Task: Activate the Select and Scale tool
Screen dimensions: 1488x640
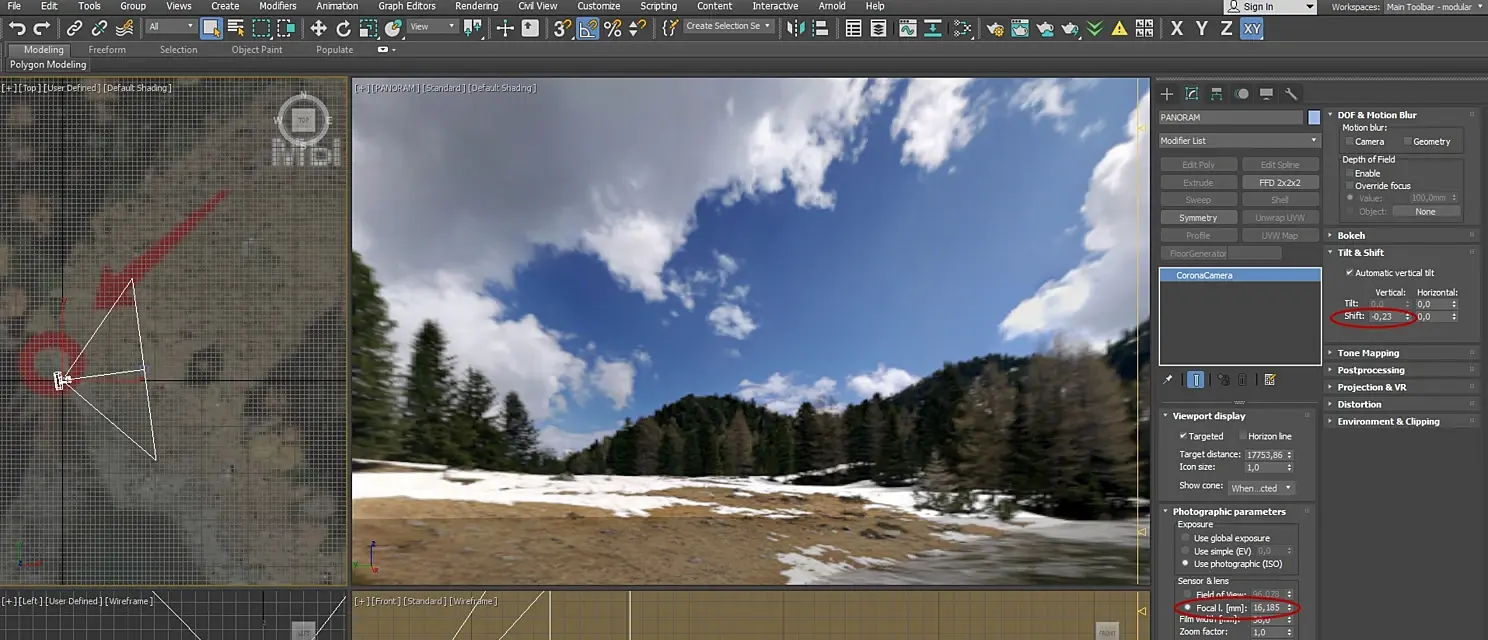Action: pos(368,28)
